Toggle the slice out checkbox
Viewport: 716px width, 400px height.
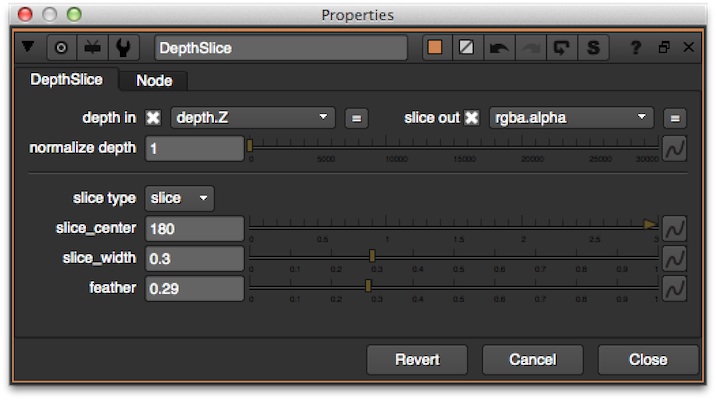472,118
